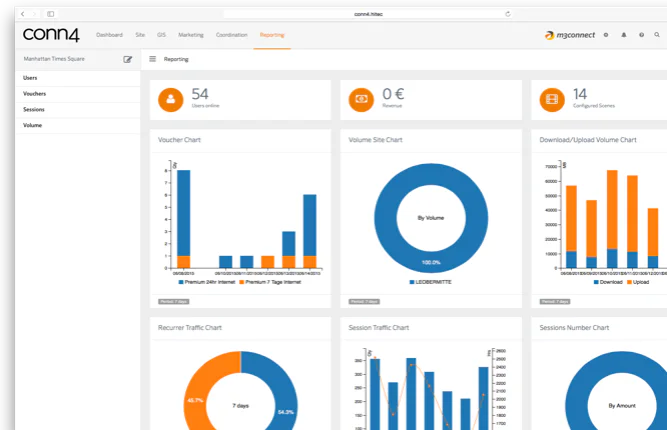Click the 7 days donut center label
This screenshot has height=430, width=667.
coord(240,406)
